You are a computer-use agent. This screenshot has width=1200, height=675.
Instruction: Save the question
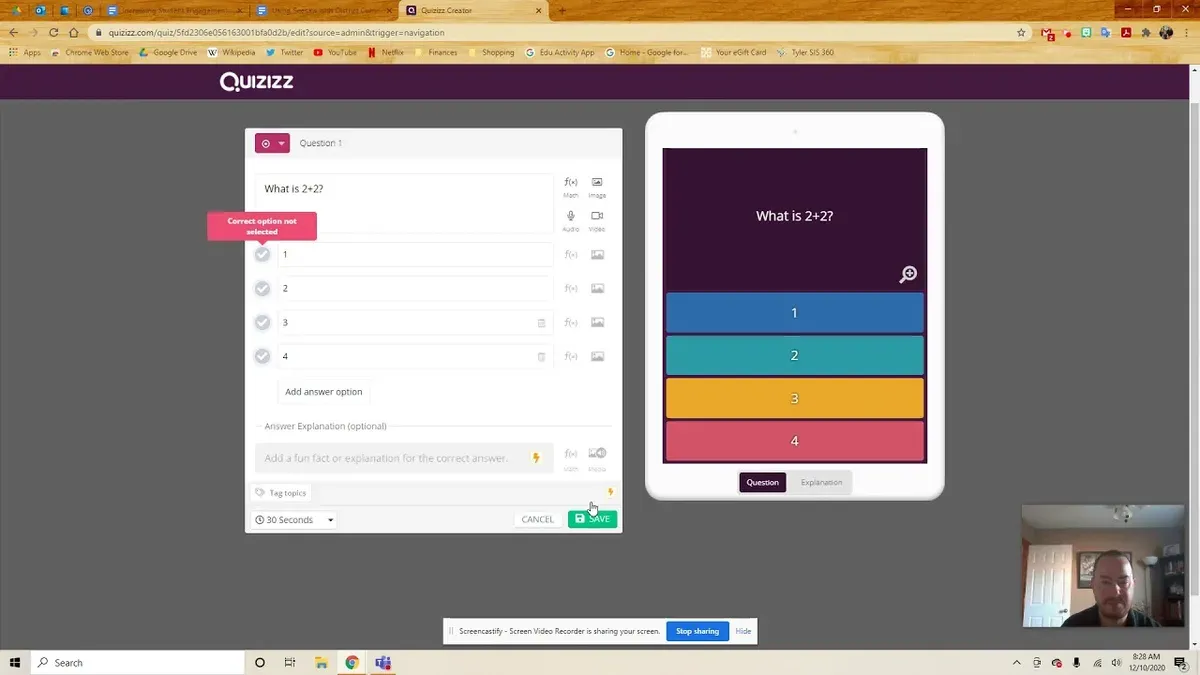[592, 519]
